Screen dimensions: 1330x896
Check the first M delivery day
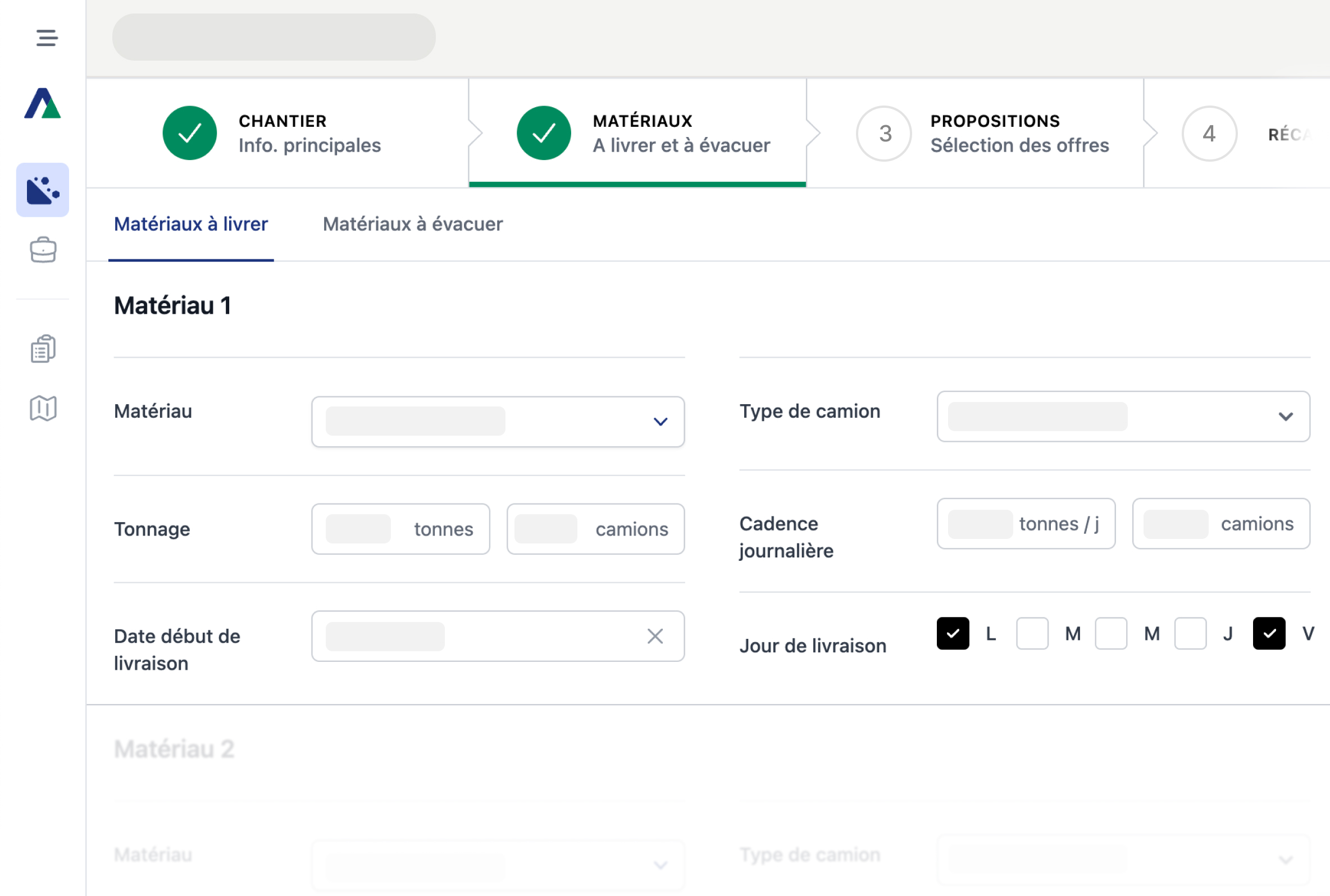click(1032, 633)
